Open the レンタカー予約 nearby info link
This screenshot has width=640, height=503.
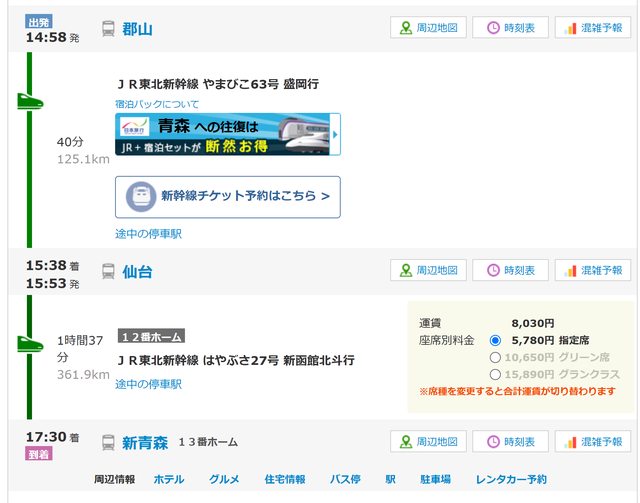[x=511, y=479]
